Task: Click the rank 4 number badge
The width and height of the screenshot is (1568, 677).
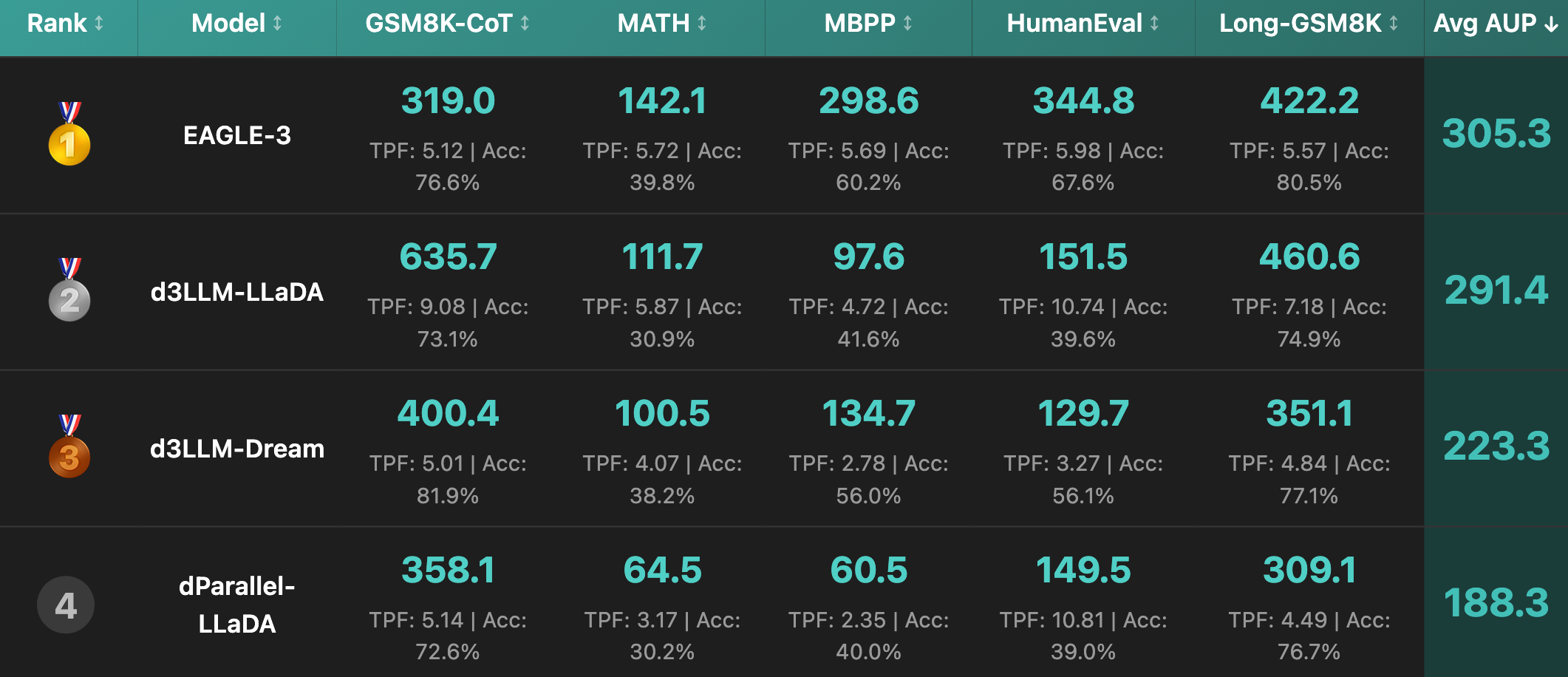Action: point(66,605)
